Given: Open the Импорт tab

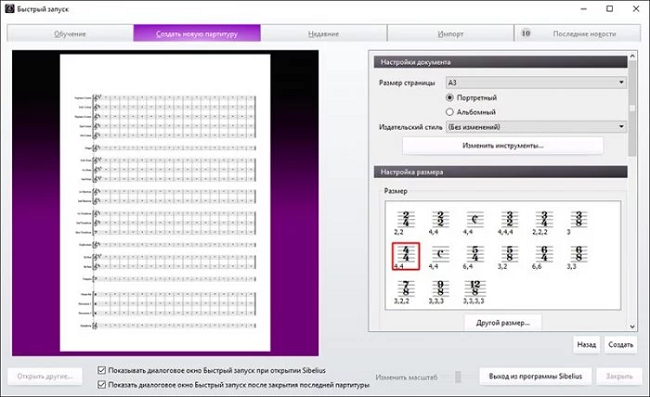Looking at the screenshot, I should pyautogui.click(x=451, y=34).
